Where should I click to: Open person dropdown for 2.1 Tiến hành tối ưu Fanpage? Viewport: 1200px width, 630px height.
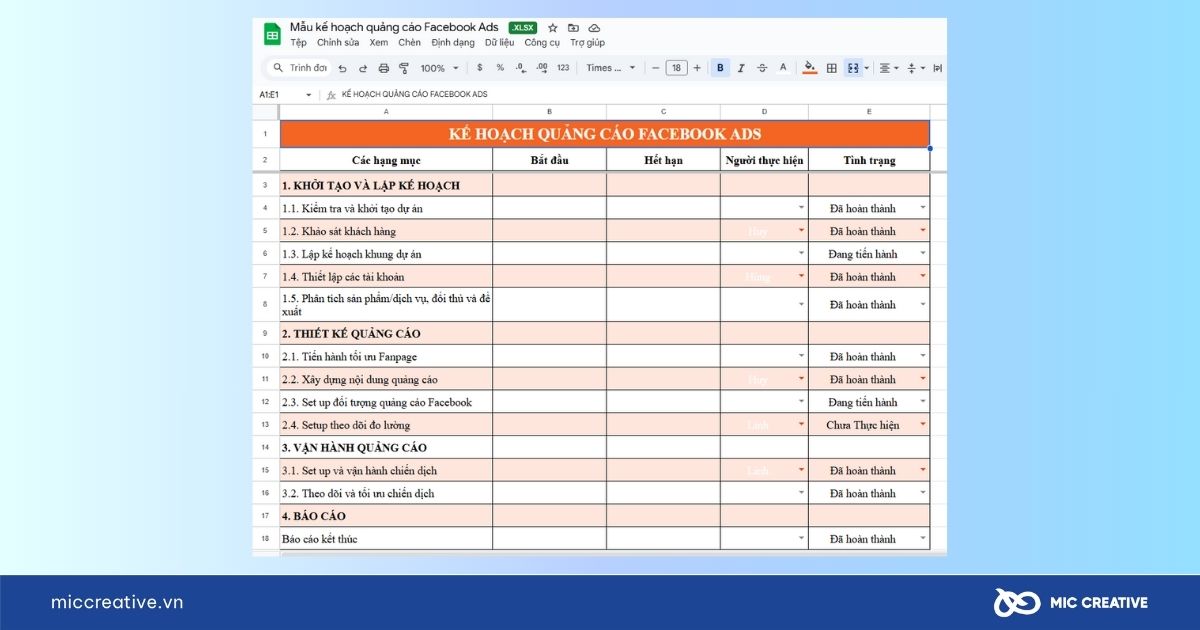pos(801,356)
